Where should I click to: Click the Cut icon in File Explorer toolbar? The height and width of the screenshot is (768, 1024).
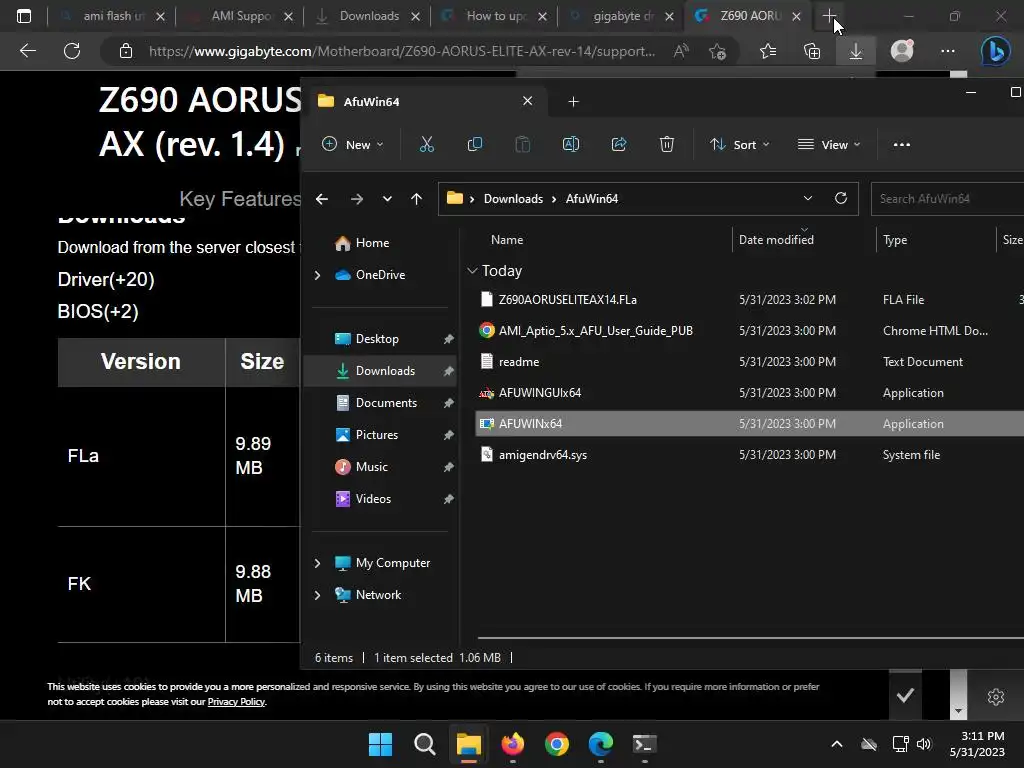point(426,144)
